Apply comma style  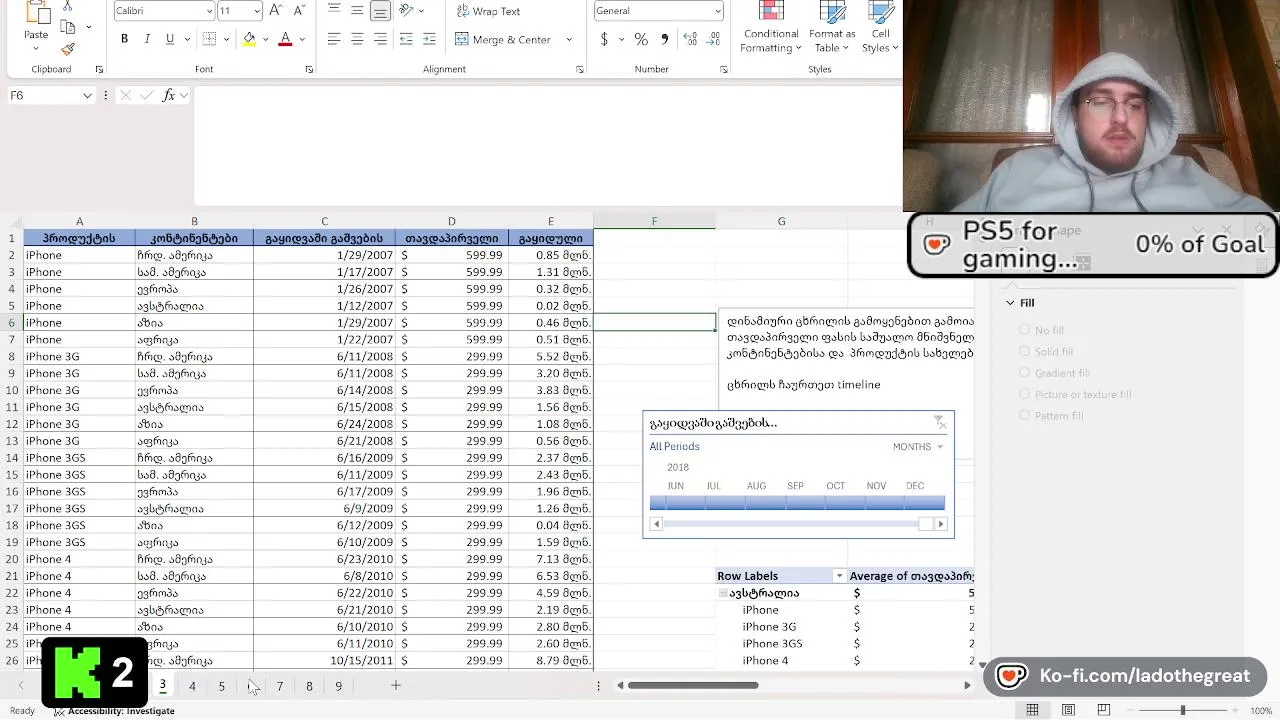665,39
